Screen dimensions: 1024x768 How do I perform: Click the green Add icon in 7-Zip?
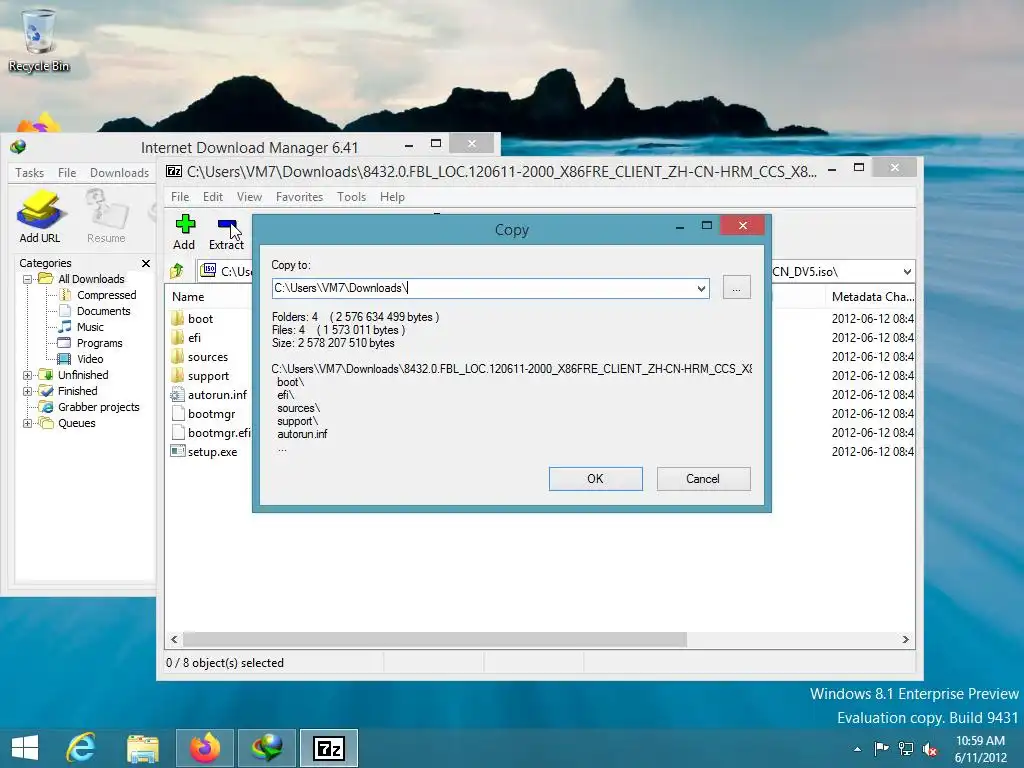pyautogui.click(x=185, y=225)
